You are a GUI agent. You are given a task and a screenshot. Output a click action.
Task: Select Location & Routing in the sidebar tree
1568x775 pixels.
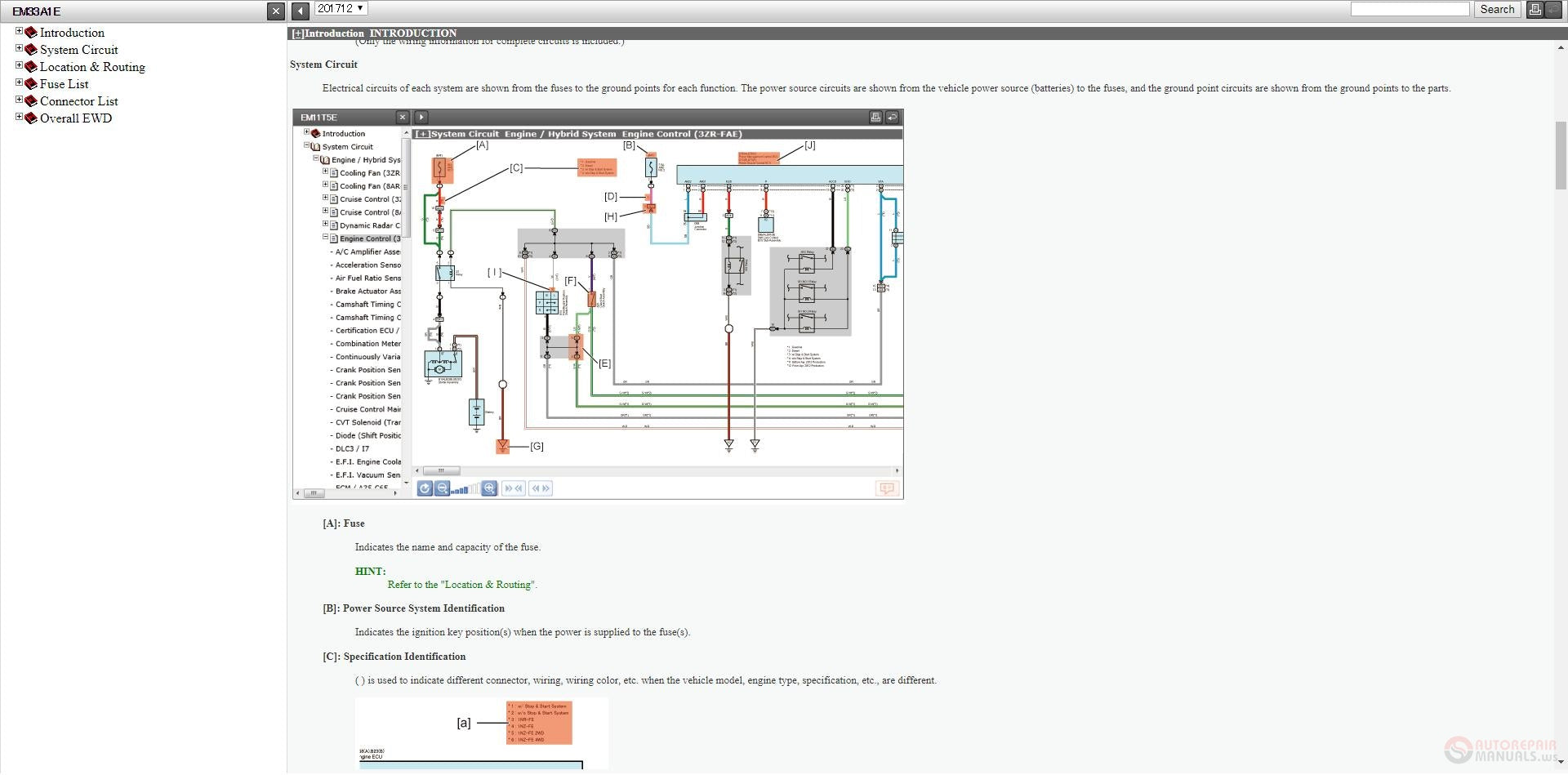tap(92, 67)
